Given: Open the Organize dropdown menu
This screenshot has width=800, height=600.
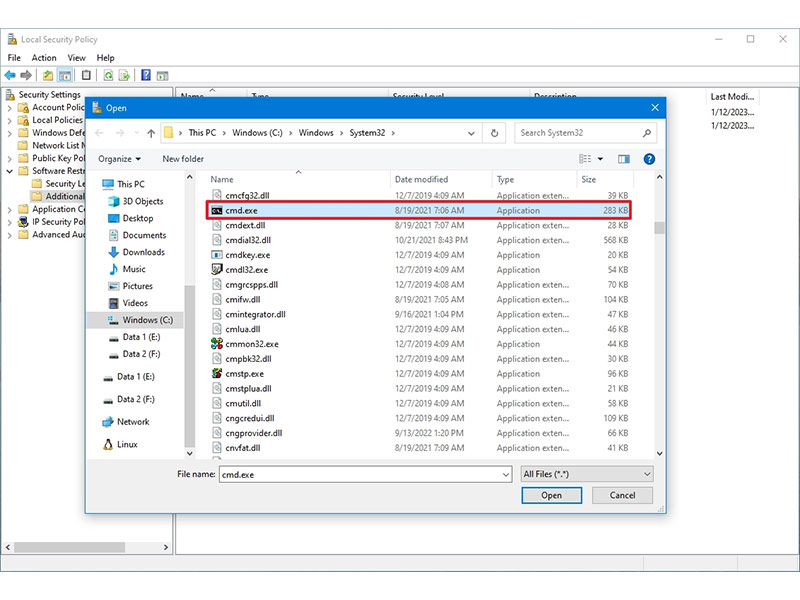Looking at the screenshot, I should pyautogui.click(x=119, y=159).
